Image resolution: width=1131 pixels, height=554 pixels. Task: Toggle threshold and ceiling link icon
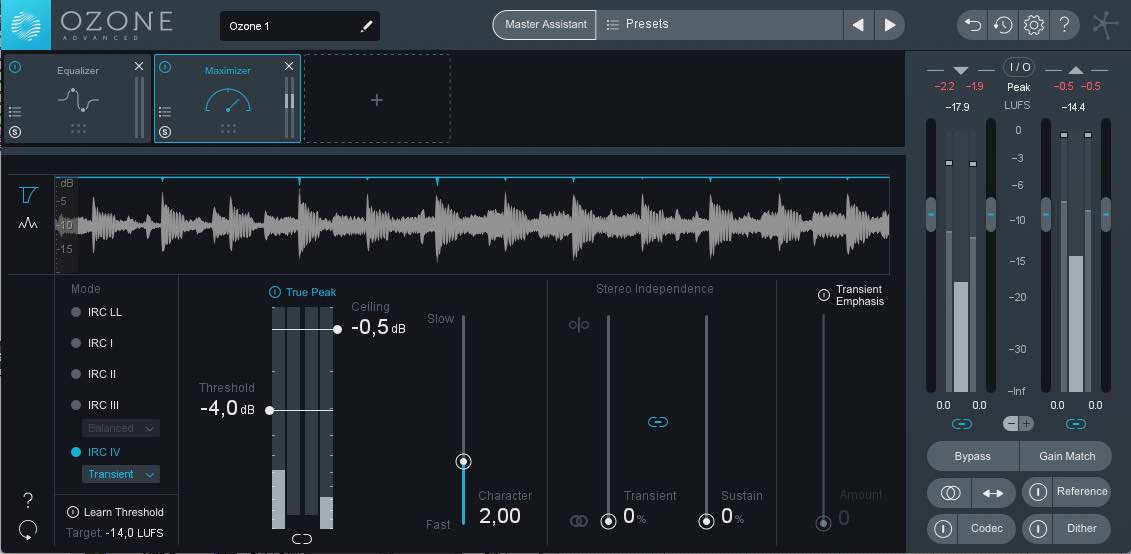pyautogui.click(x=302, y=538)
